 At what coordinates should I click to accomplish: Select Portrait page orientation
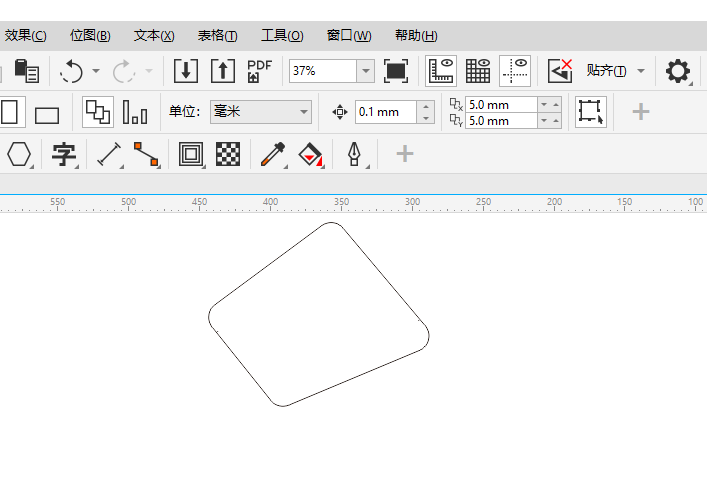pos(9,112)
